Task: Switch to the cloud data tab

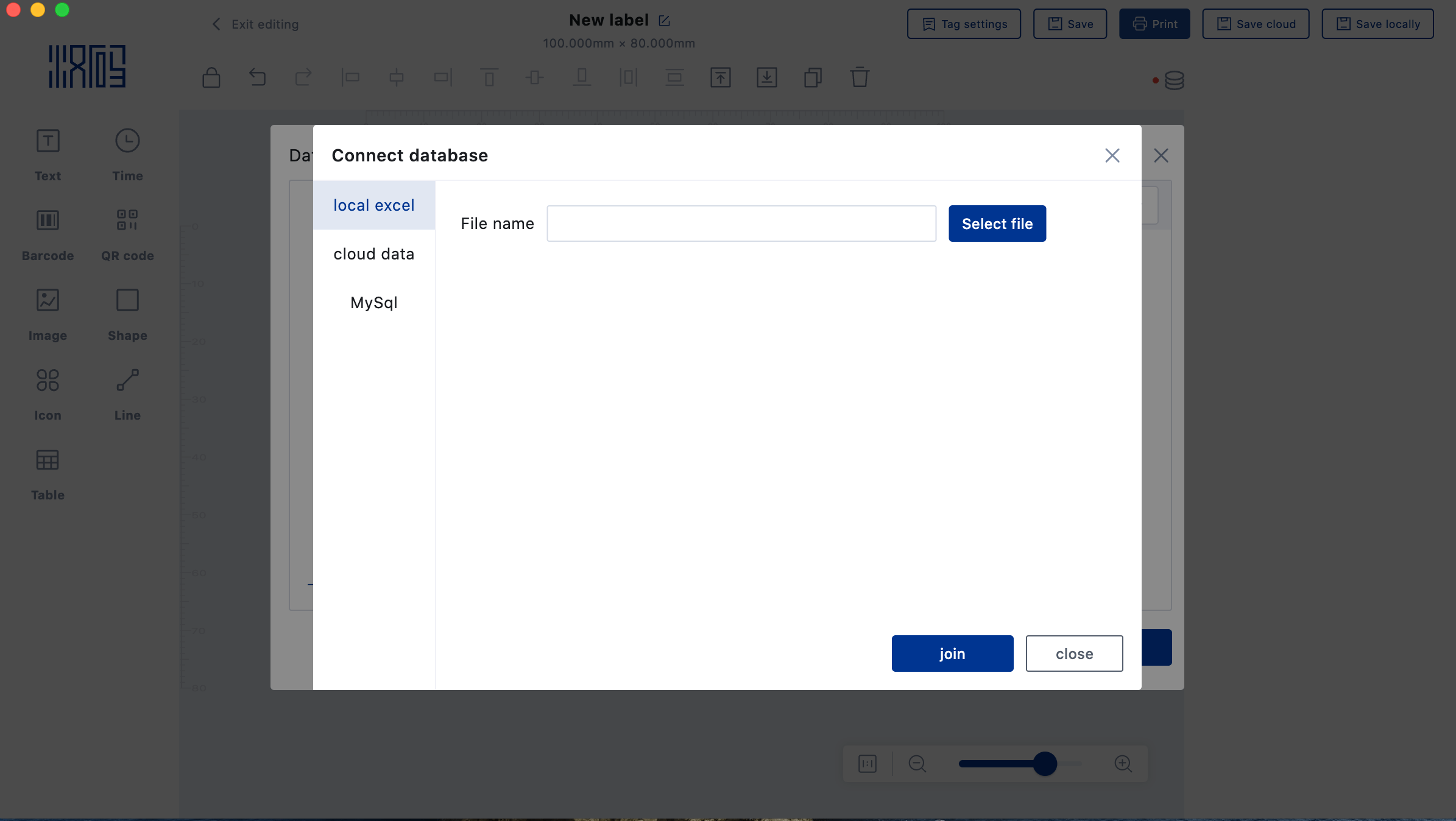Action: click(x=373, y=254)
